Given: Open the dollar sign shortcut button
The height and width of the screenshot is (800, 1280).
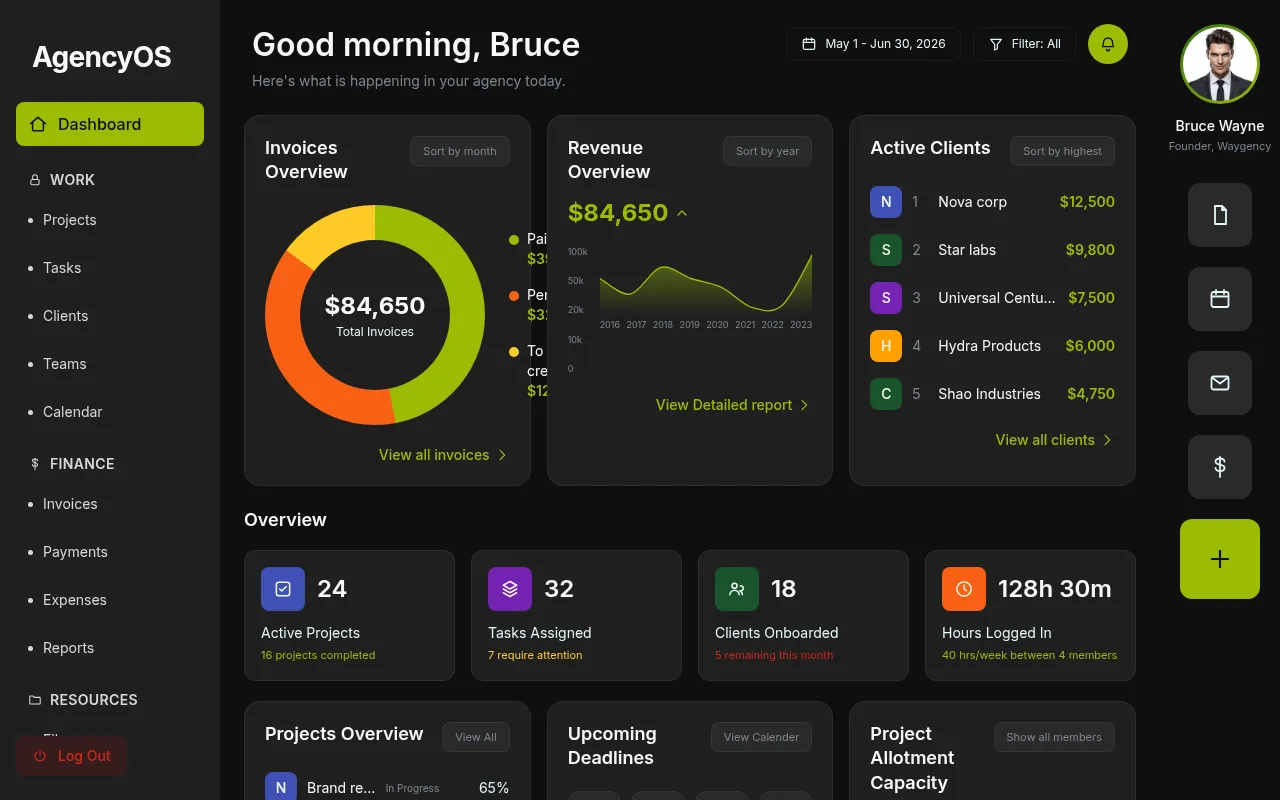Looking at the screenshot, I should [x=1220, y=467].
